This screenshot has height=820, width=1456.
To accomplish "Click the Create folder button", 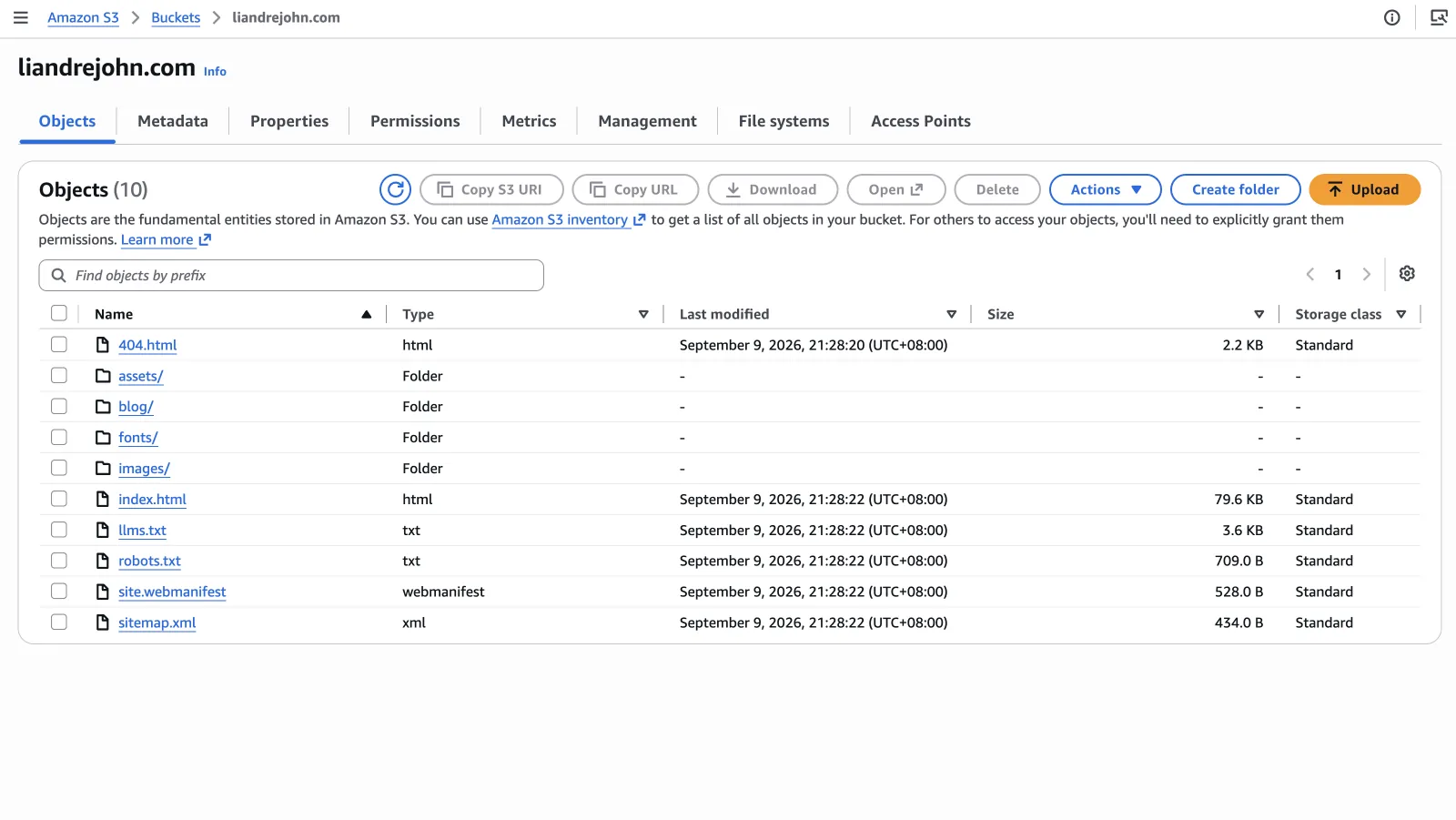I will (x=1235, y=189).
